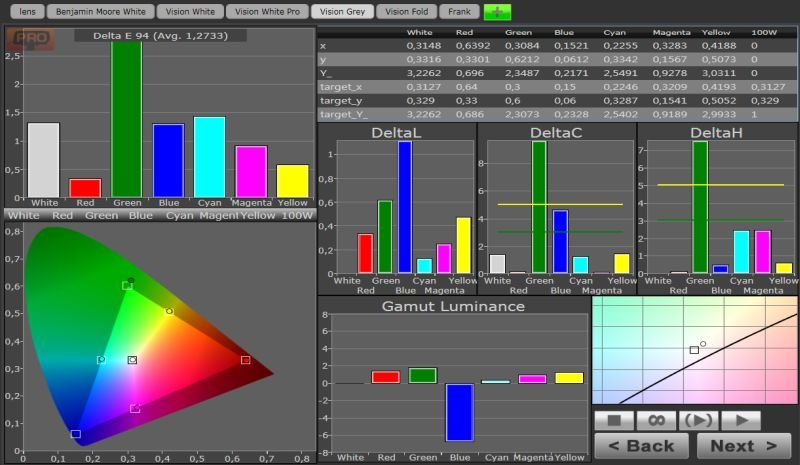Image resolution: width=800 pixels, height=465 pixels.
Task: Select the blue bar in Gamut Luminance
Action: [459, 411]
